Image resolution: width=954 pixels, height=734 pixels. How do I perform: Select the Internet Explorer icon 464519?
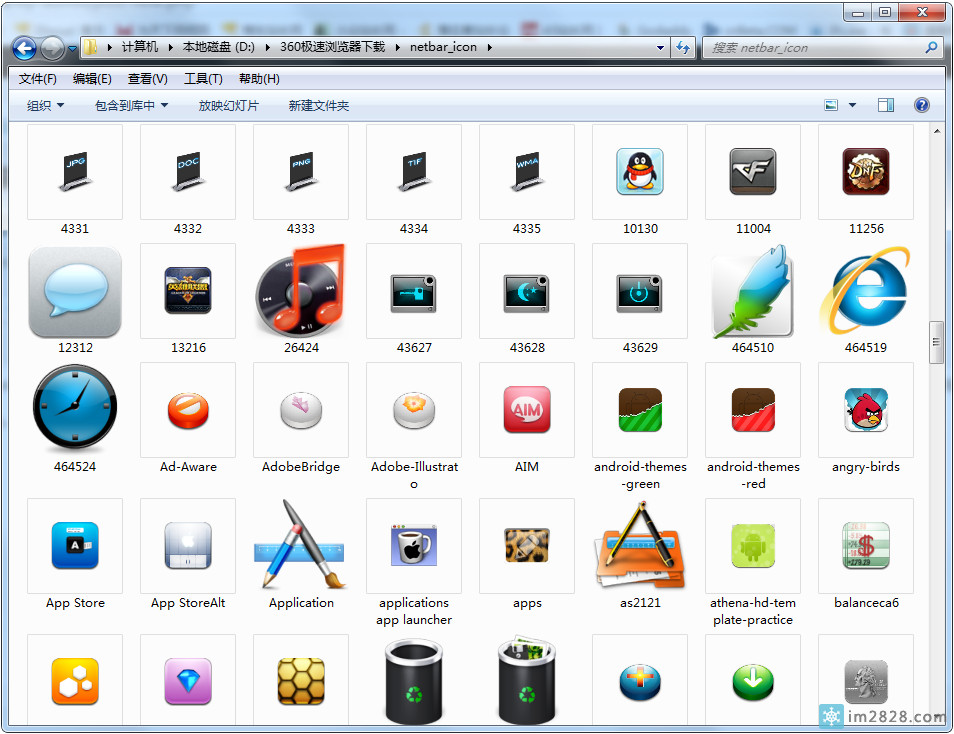pyautogui.click(x=865, y=291)
